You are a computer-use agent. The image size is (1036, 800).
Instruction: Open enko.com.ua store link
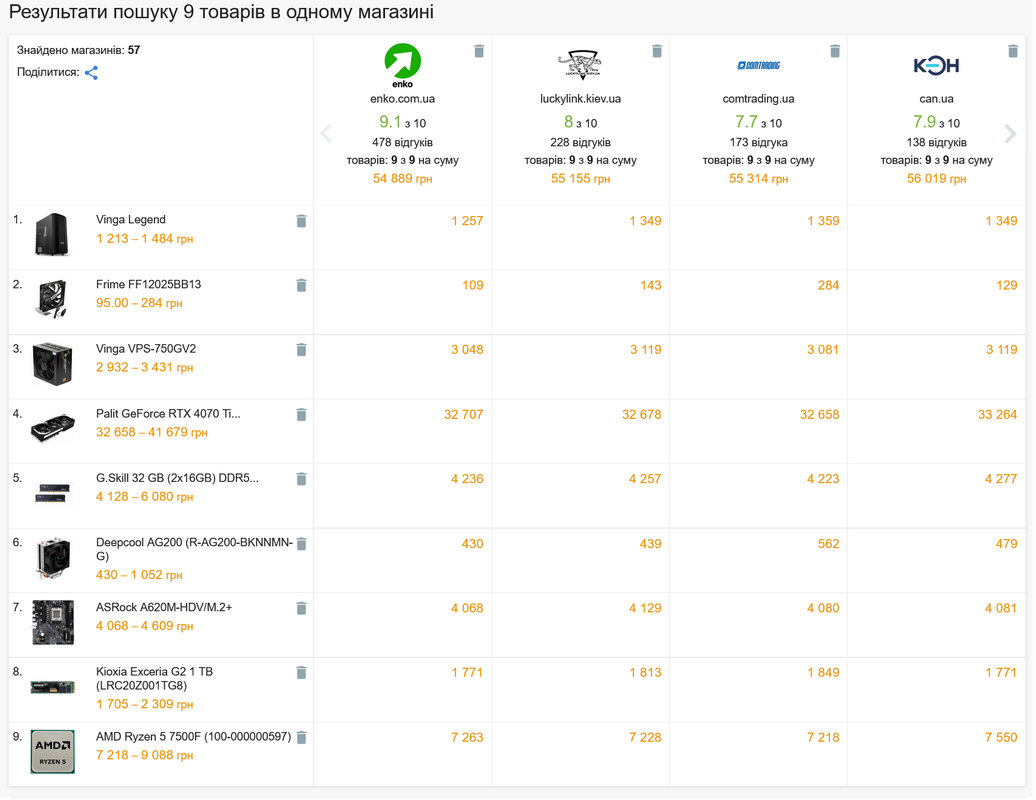click(x=402, y=99)
